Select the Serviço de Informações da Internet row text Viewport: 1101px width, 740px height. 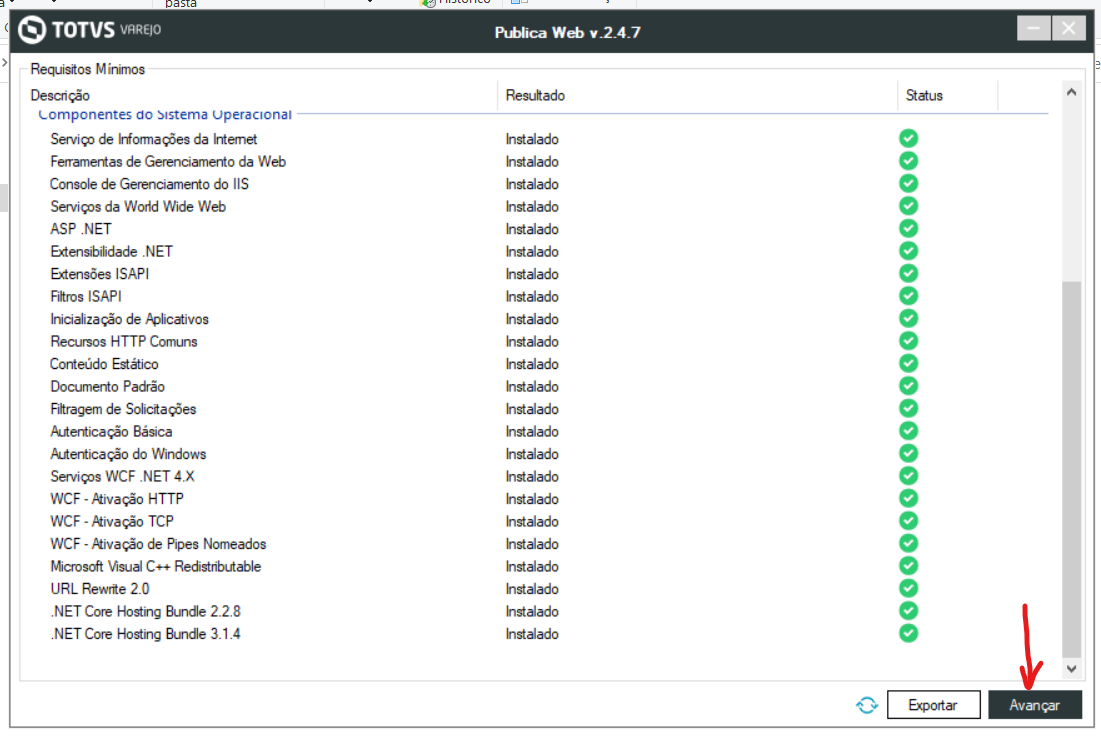(154, 139)
